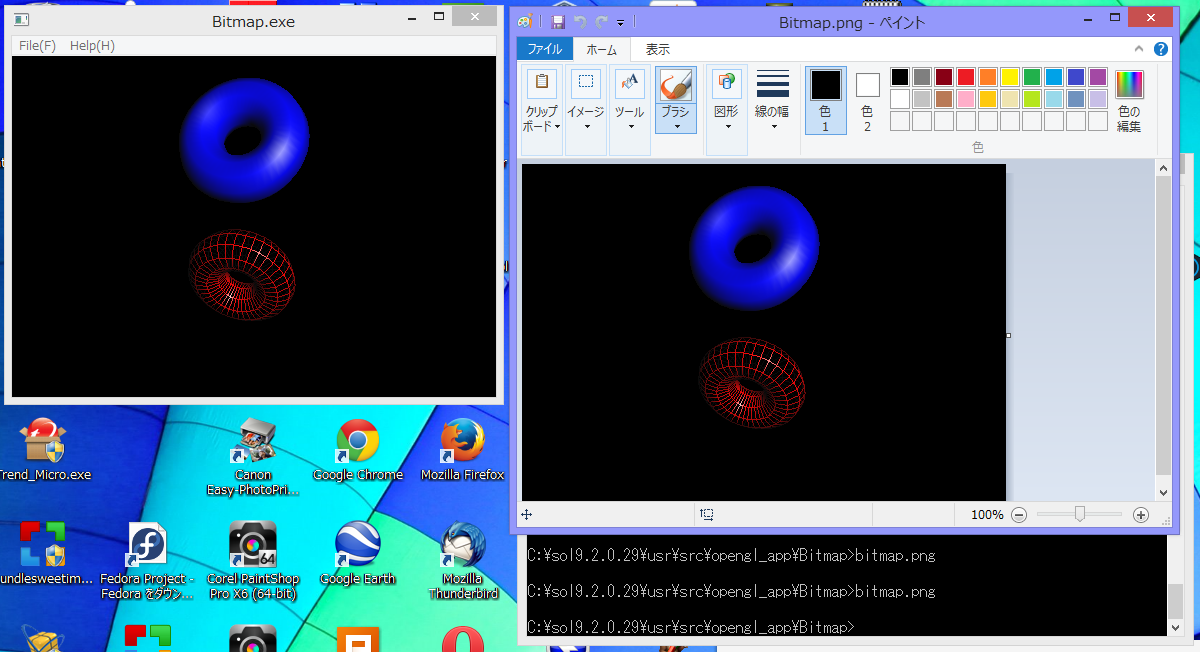
Task: Select the Google Chrome desktop shortcut
Action: 357,450
